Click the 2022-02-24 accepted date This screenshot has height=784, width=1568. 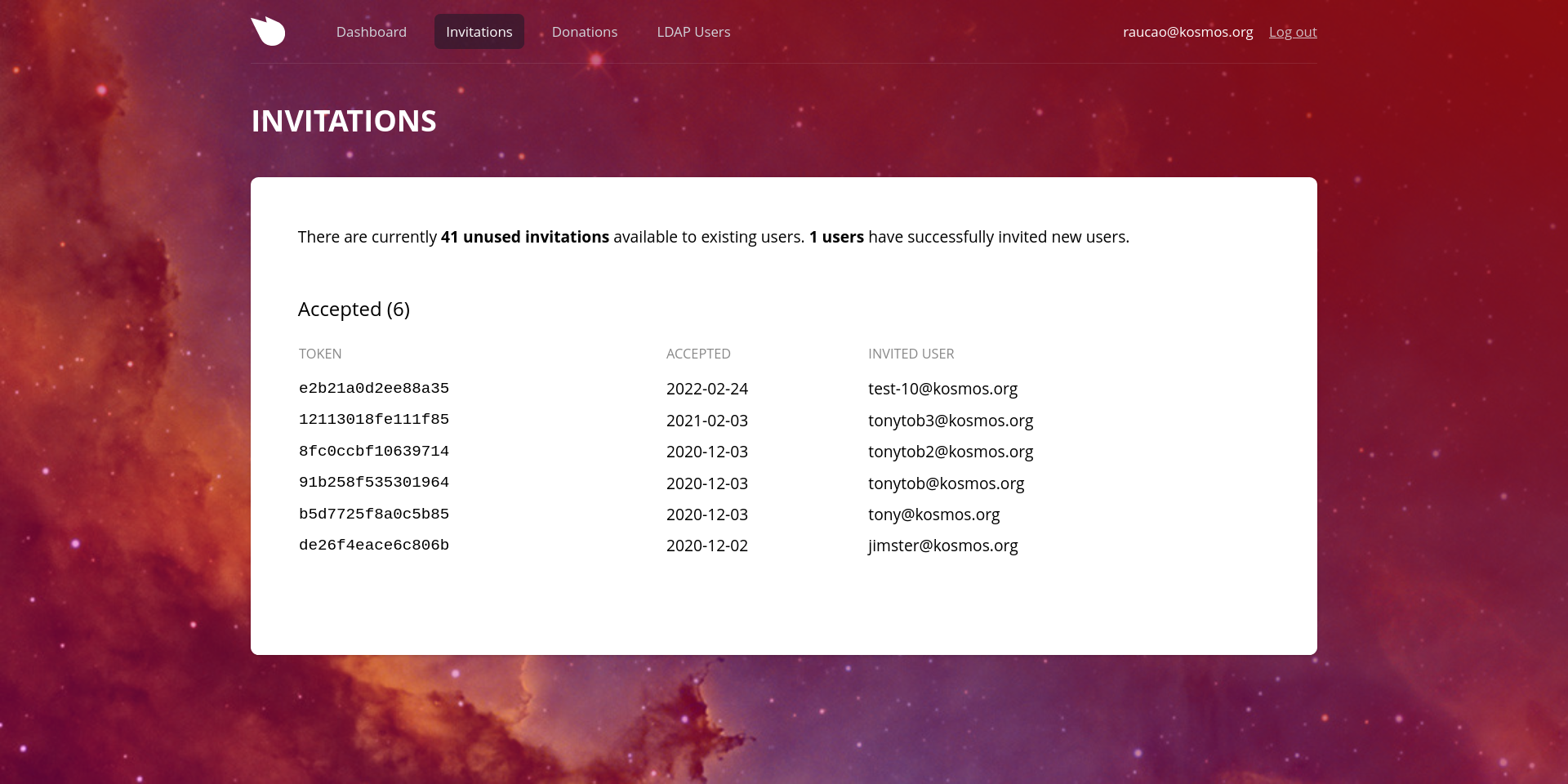(706, 389)
